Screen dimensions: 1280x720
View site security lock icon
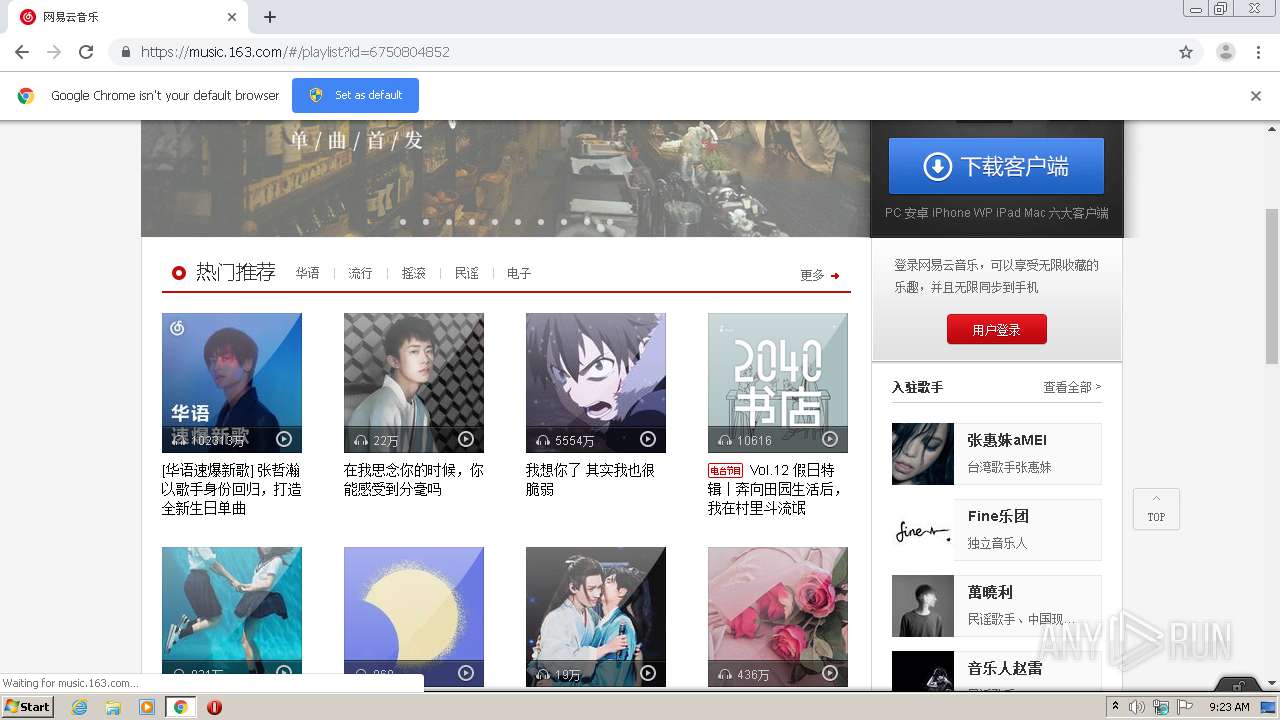pyautogui.click(x=125, y=52)
